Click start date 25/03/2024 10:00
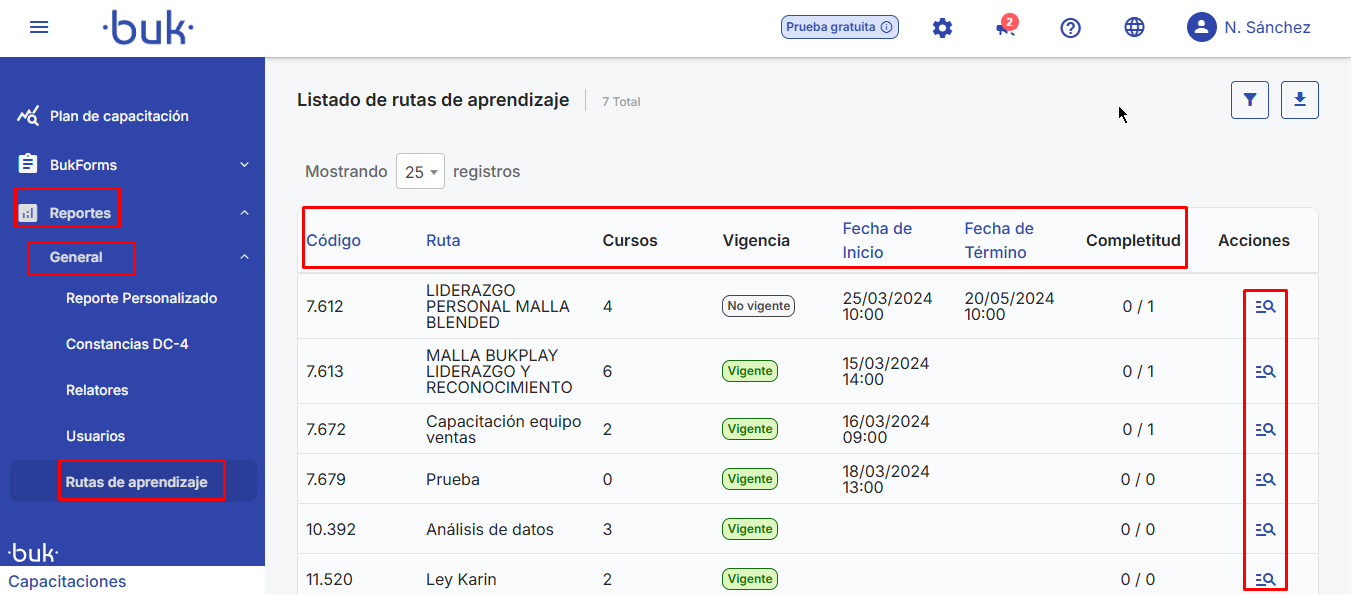 [887, 306]
